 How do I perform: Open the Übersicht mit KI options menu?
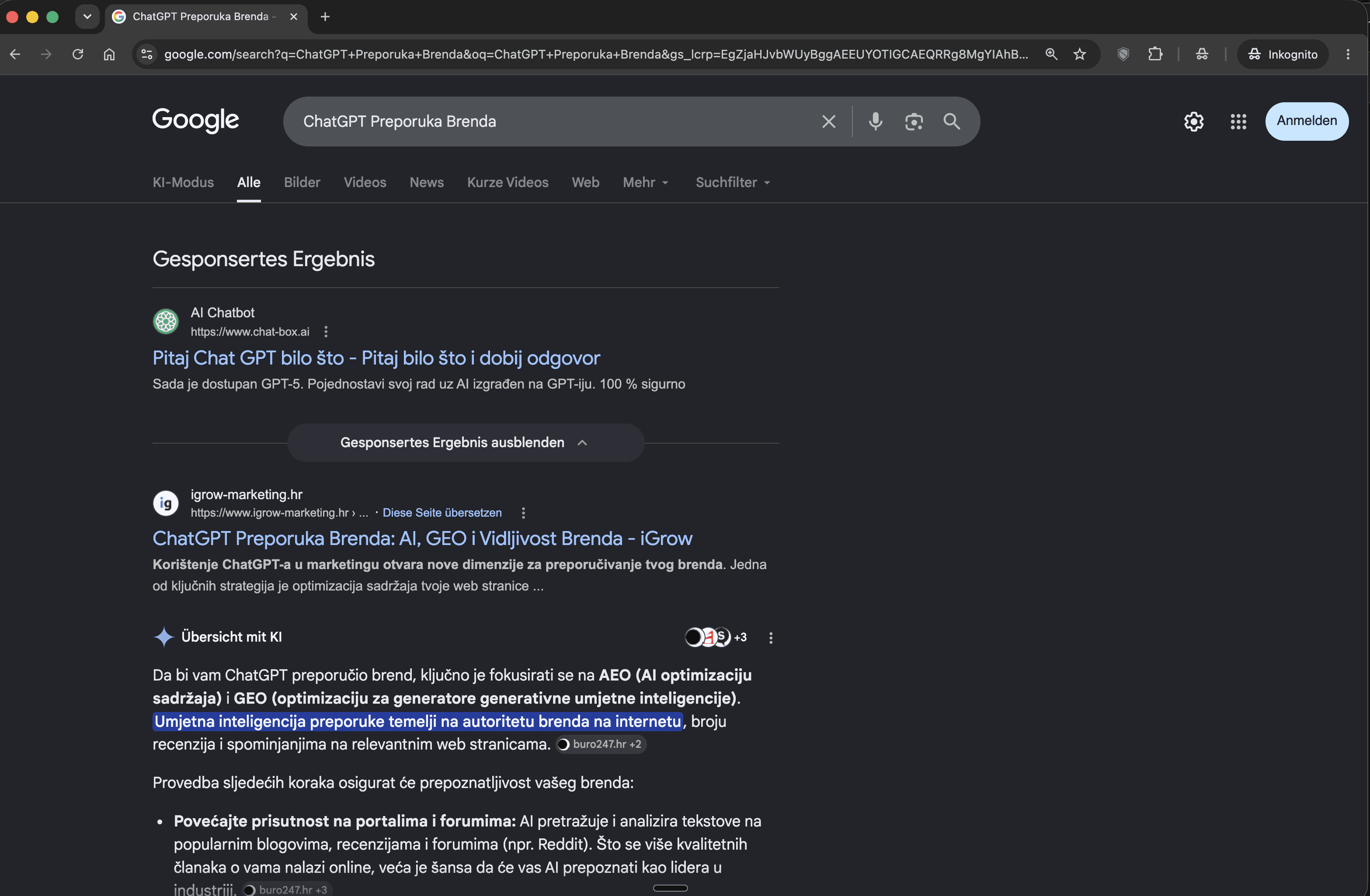click(x=771, y=638)
